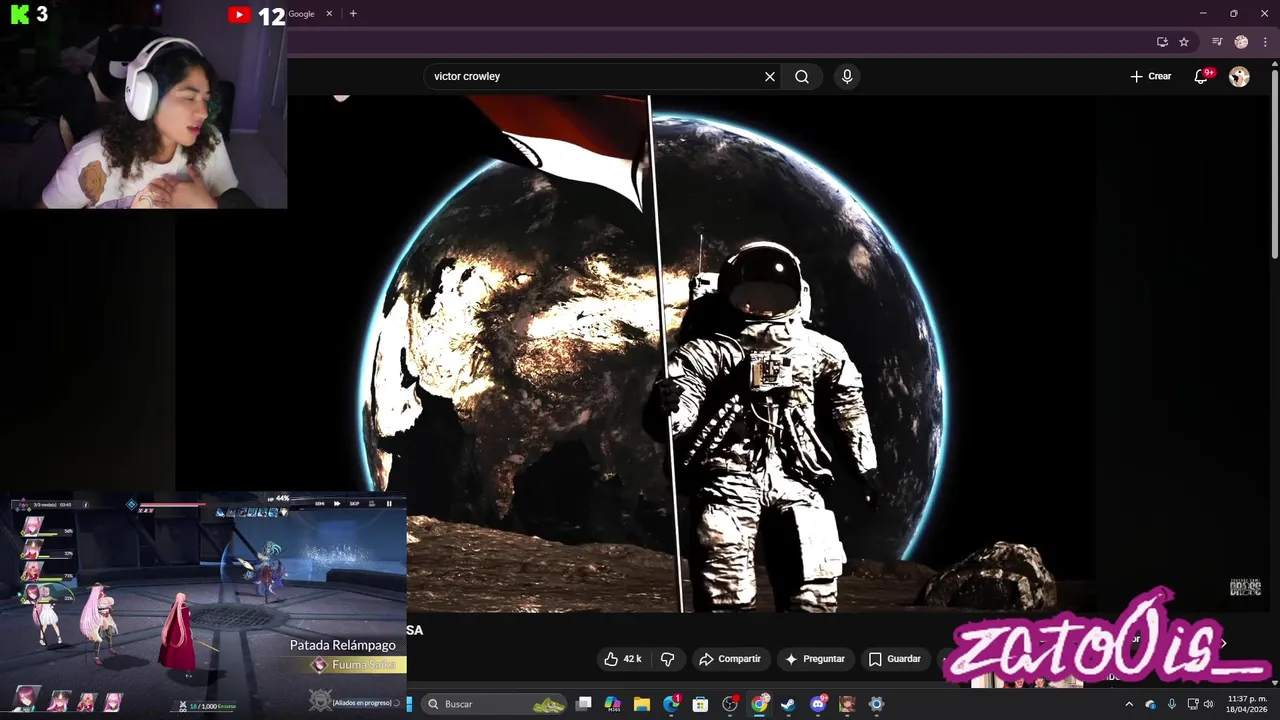Open the Crear menu
The width and height of the screenshot is (1280, 720).
(1150, 76)
